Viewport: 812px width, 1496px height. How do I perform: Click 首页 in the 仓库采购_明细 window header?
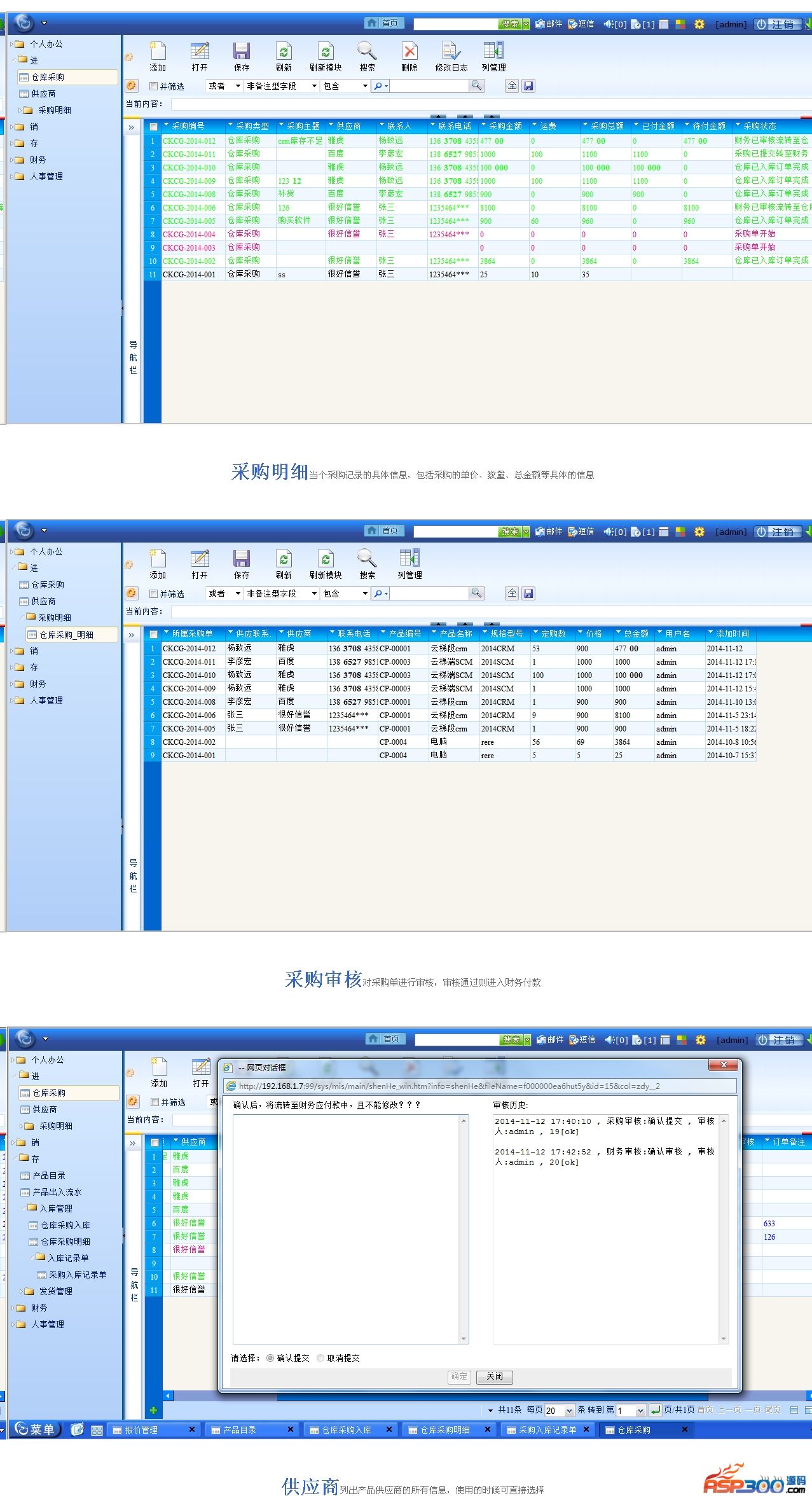(x=384, y=530)
